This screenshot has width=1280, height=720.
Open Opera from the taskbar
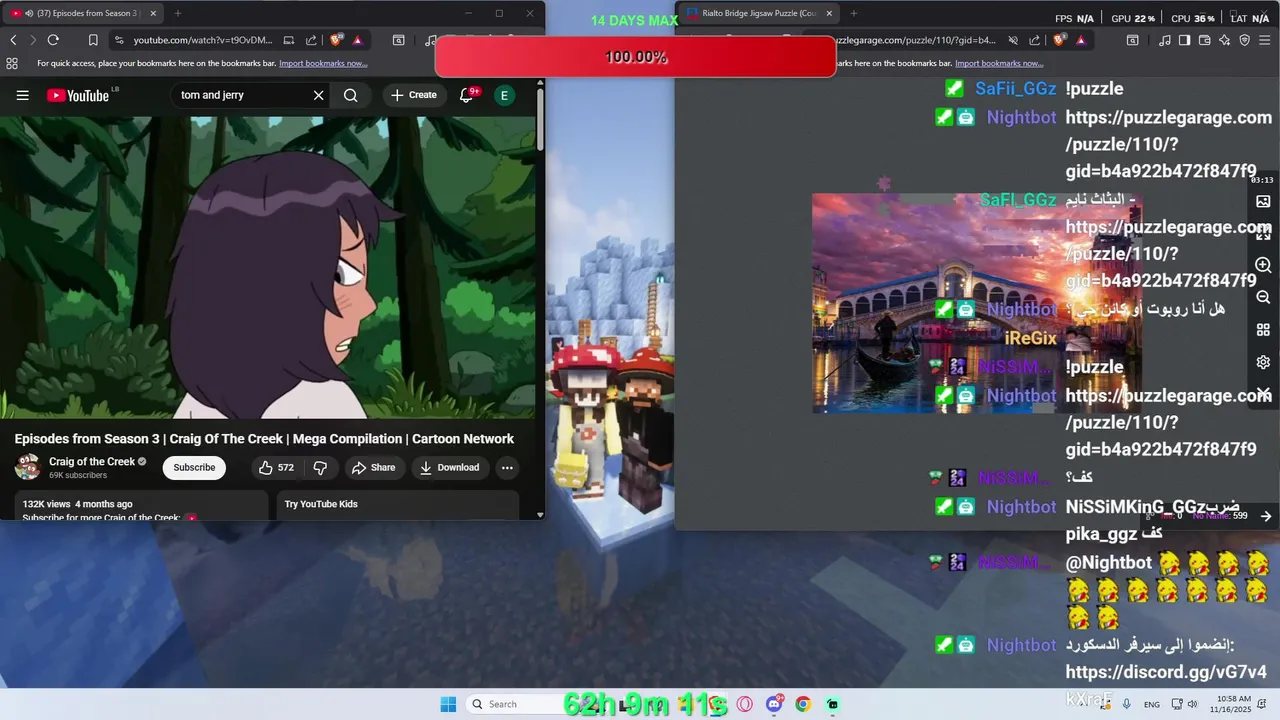[x=744, y=704]
